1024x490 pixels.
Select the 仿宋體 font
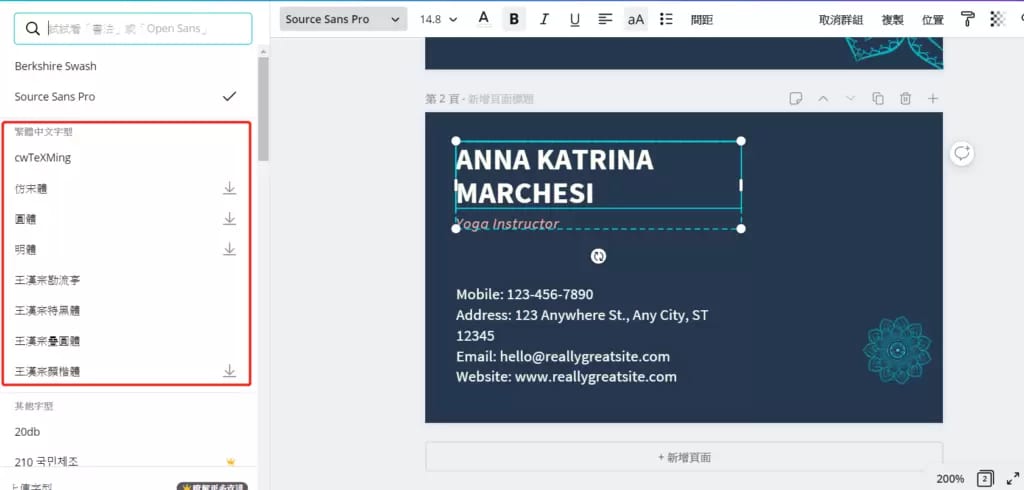(31, 189)
